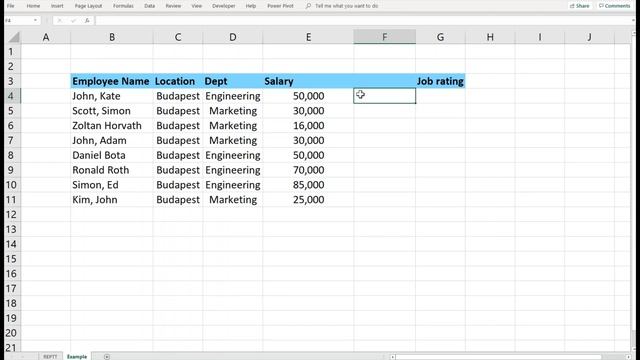The height and width of the screenshot is (360, 640).
Task: Click the Salary header cell
Action: click(308, 81)
